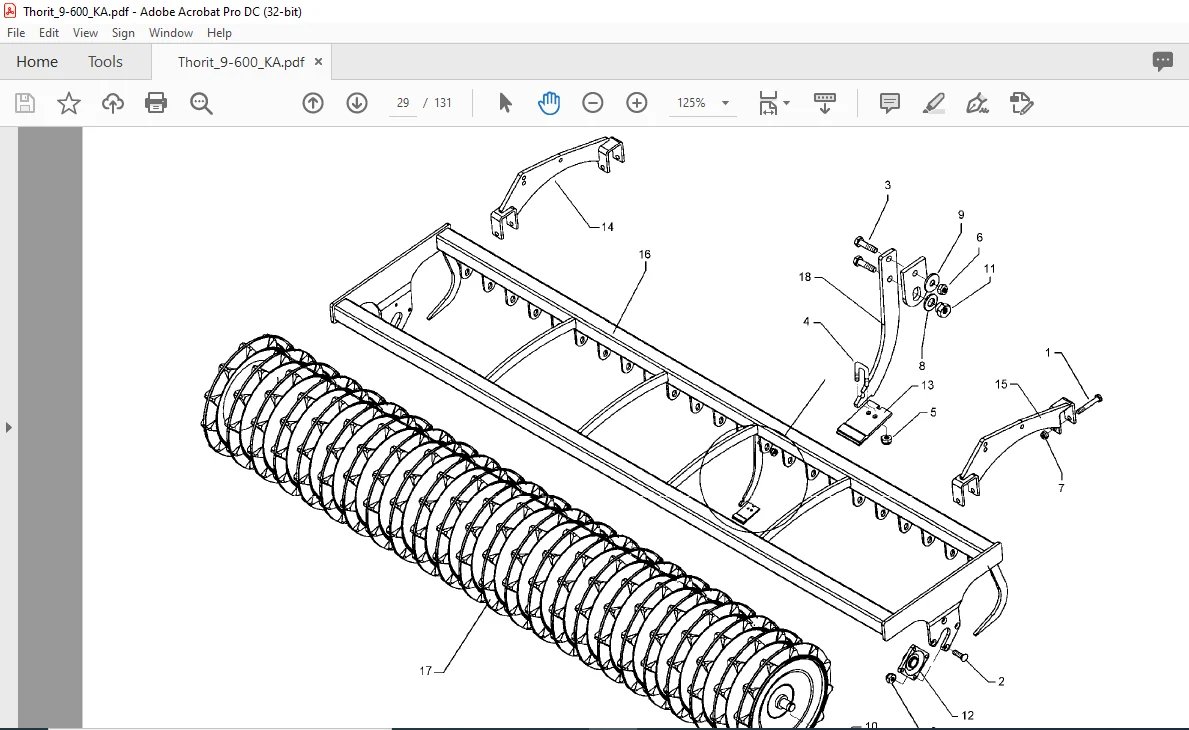Click the page number field showing 29

click(403, 103)
